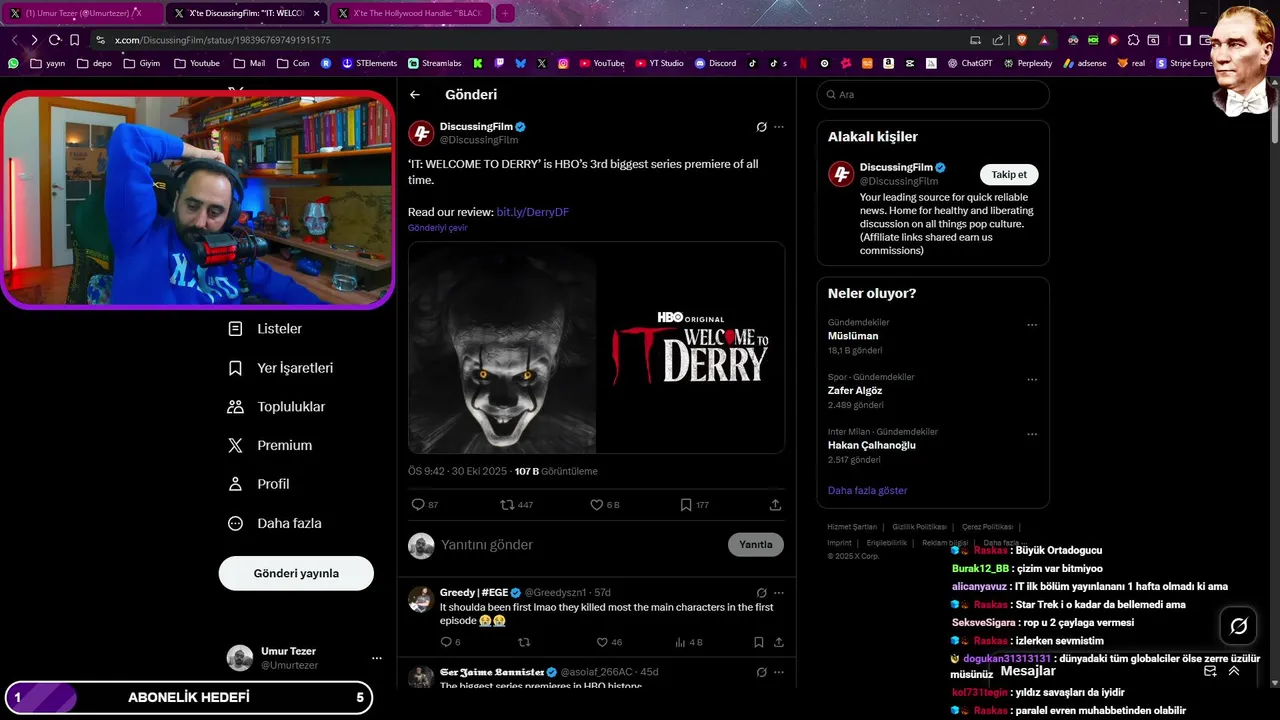Close the DiscussingFilm browser tab
The height and width of the screenshot is (720, 1280).
[x=317, y=13]
